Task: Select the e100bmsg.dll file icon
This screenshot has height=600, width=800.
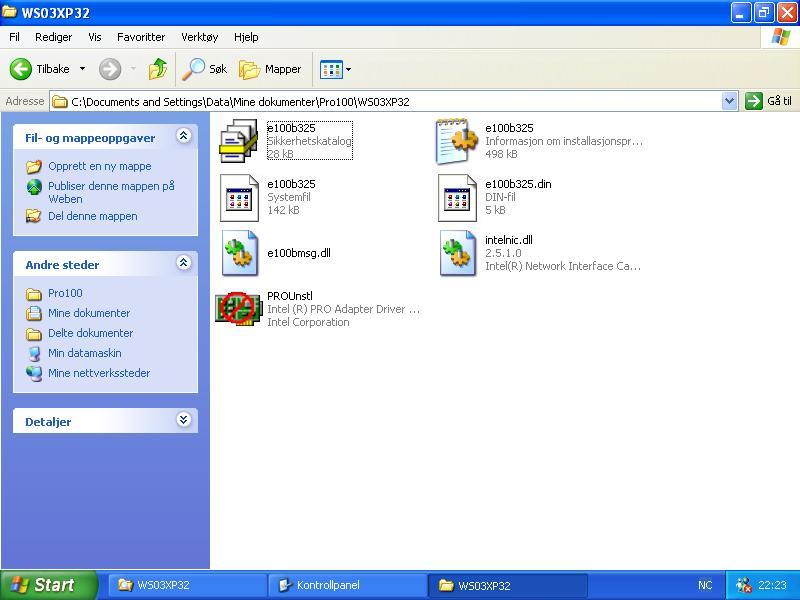Action: pyautogui.click(x=240, y=253)
